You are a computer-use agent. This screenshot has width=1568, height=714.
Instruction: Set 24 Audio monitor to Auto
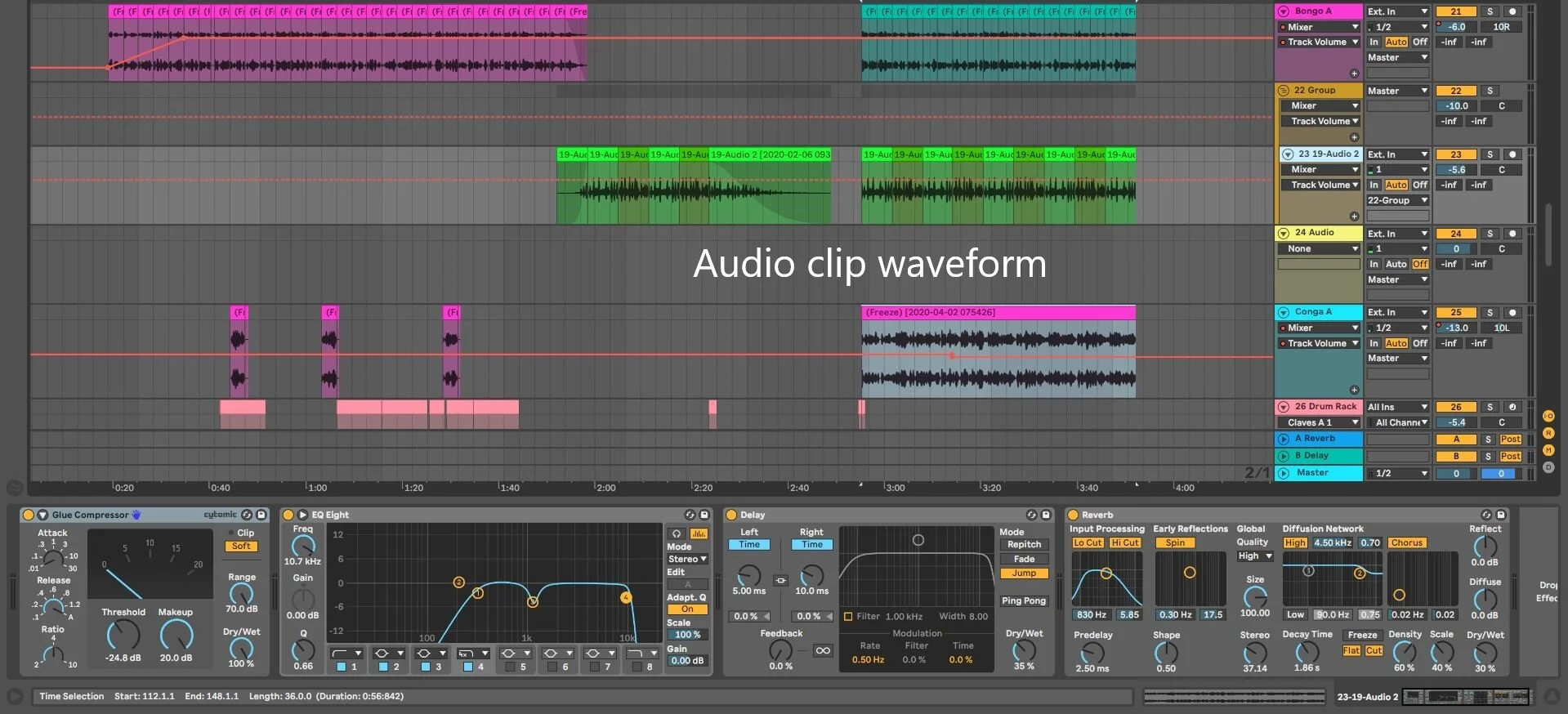coord(1396,265)
